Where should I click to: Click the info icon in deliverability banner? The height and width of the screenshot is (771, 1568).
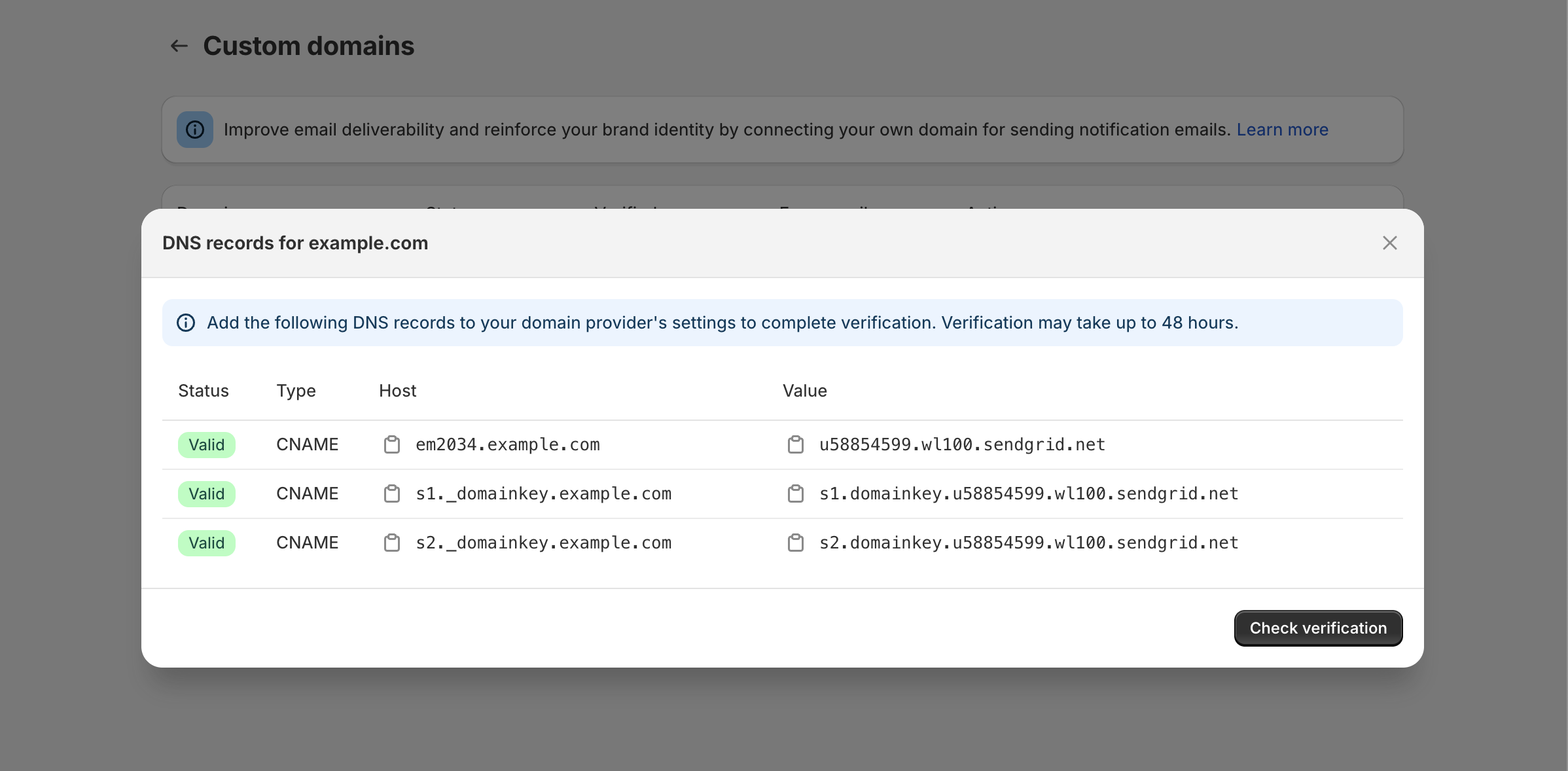click(x=195, y=130)
